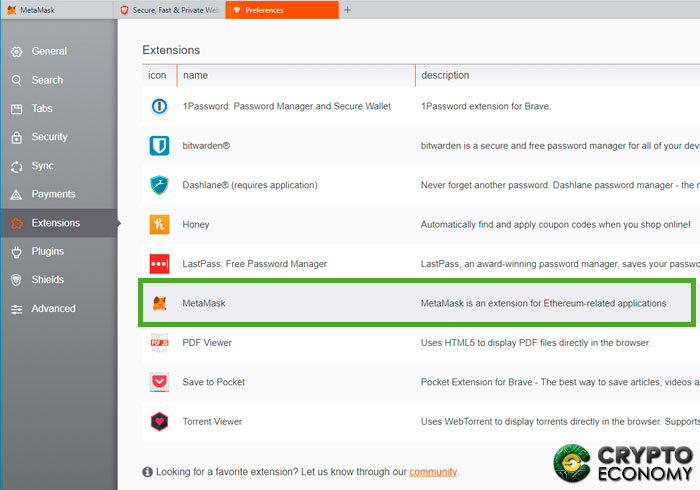Open Advanced preferences section
This screenshot has width=700, height=490.
tap(59, 308)
